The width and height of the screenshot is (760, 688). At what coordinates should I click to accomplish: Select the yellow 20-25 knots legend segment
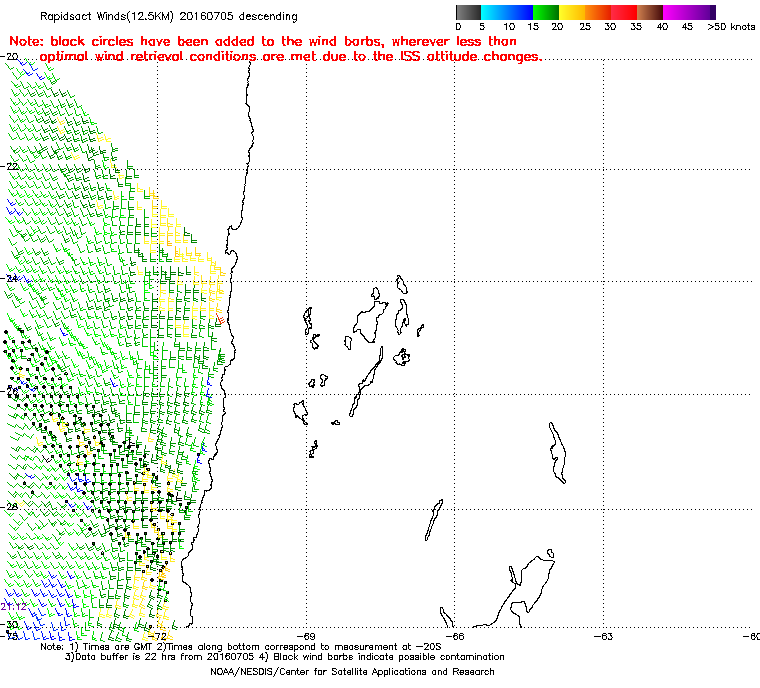pos(572,12)
